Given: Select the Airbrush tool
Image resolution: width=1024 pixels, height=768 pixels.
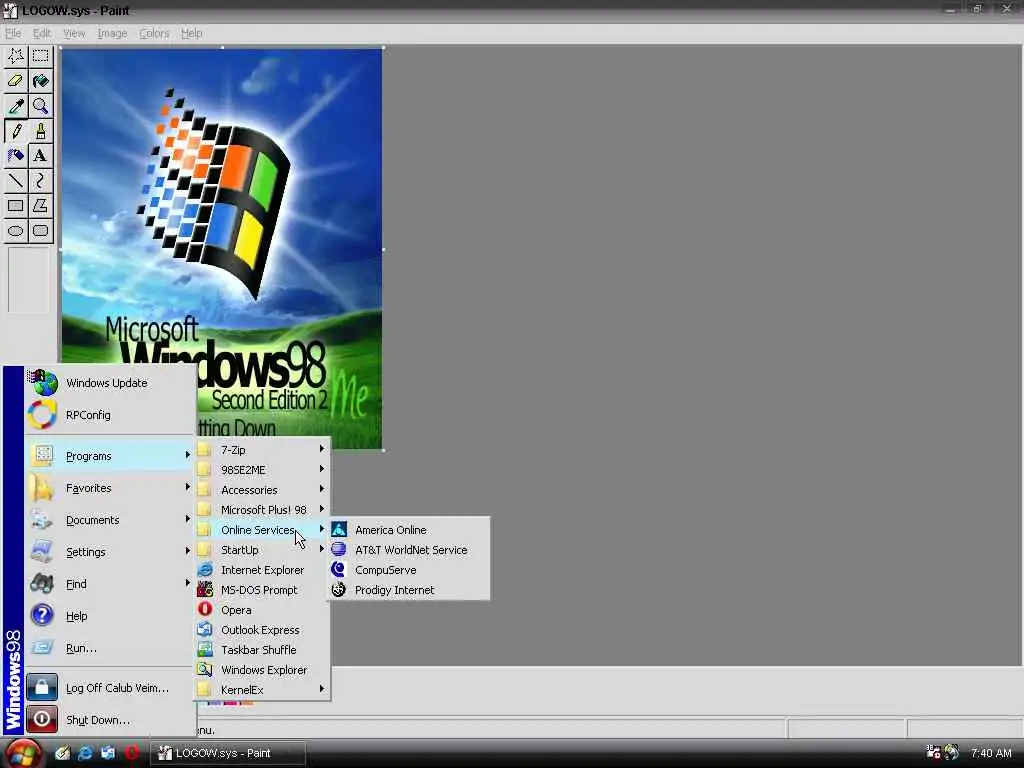Looking at the screenshot, I should pos(16,155).
